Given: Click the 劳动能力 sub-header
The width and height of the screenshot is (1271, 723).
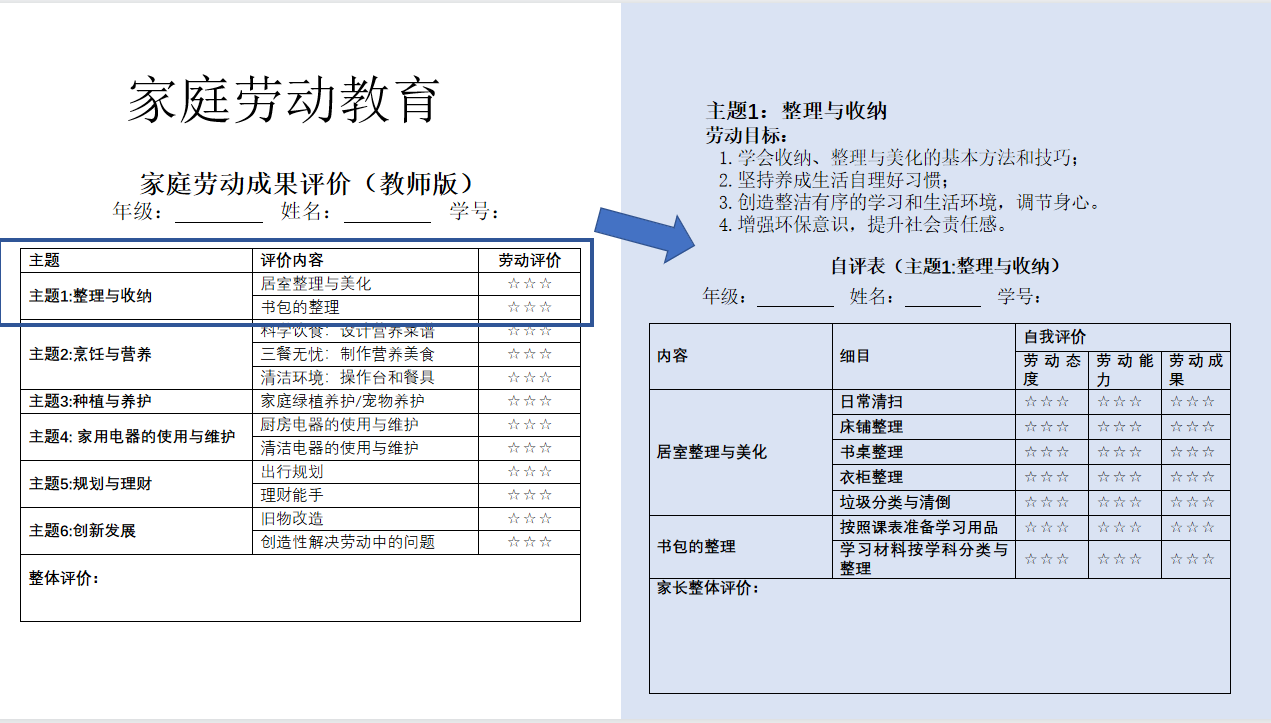Looking at the screenshot, I should [1125, 370].
